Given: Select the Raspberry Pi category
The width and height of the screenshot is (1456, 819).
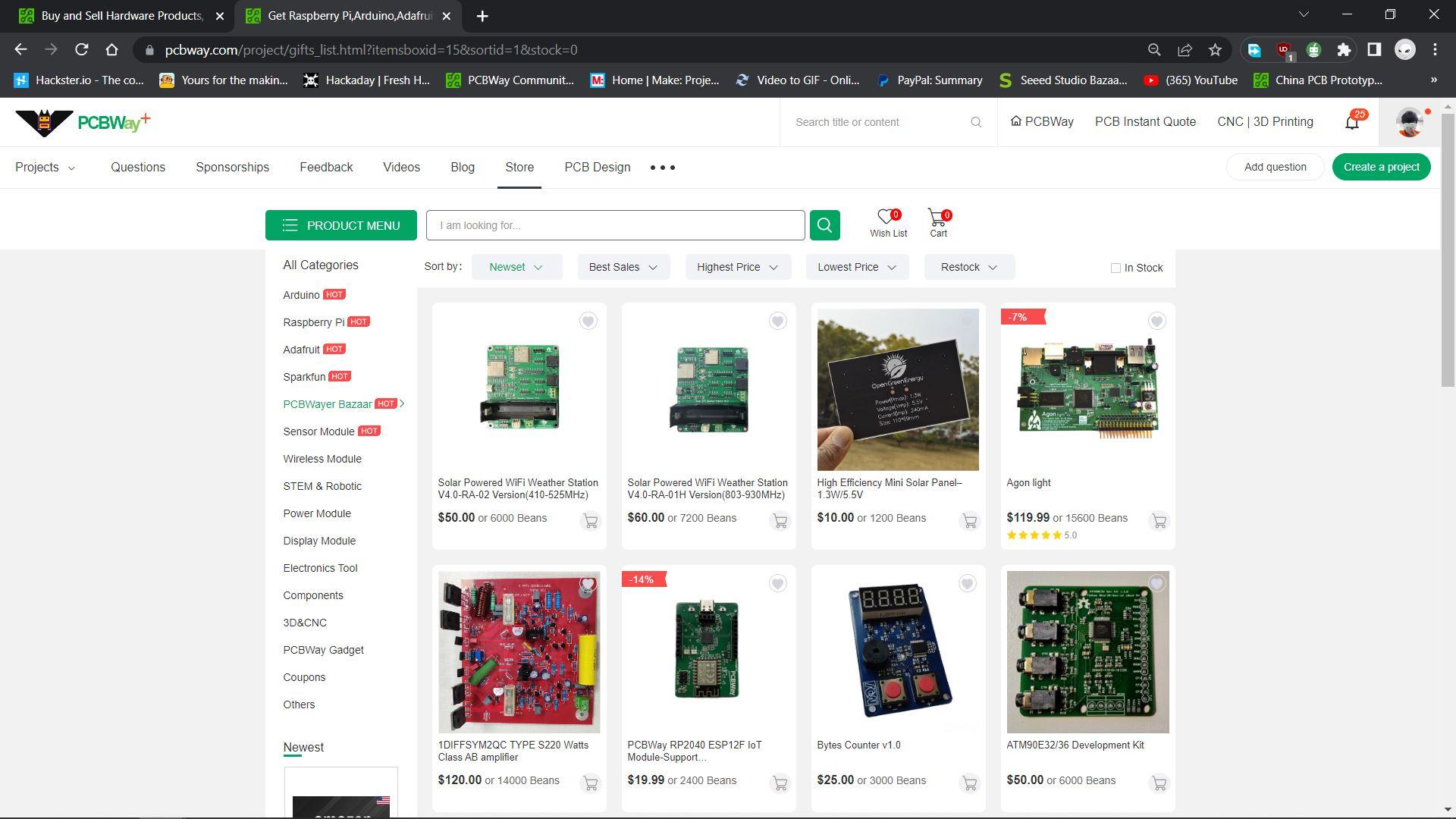Looking at the screenshot, I should pyautogui.click(x=313, y=322).
